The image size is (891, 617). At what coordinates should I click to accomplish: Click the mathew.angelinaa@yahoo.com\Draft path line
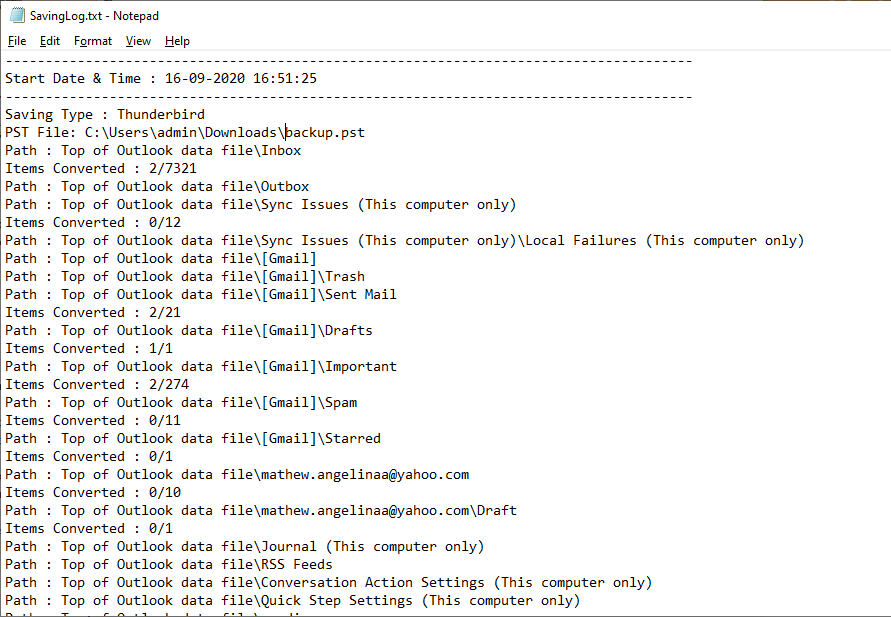[x=261, y=510]
